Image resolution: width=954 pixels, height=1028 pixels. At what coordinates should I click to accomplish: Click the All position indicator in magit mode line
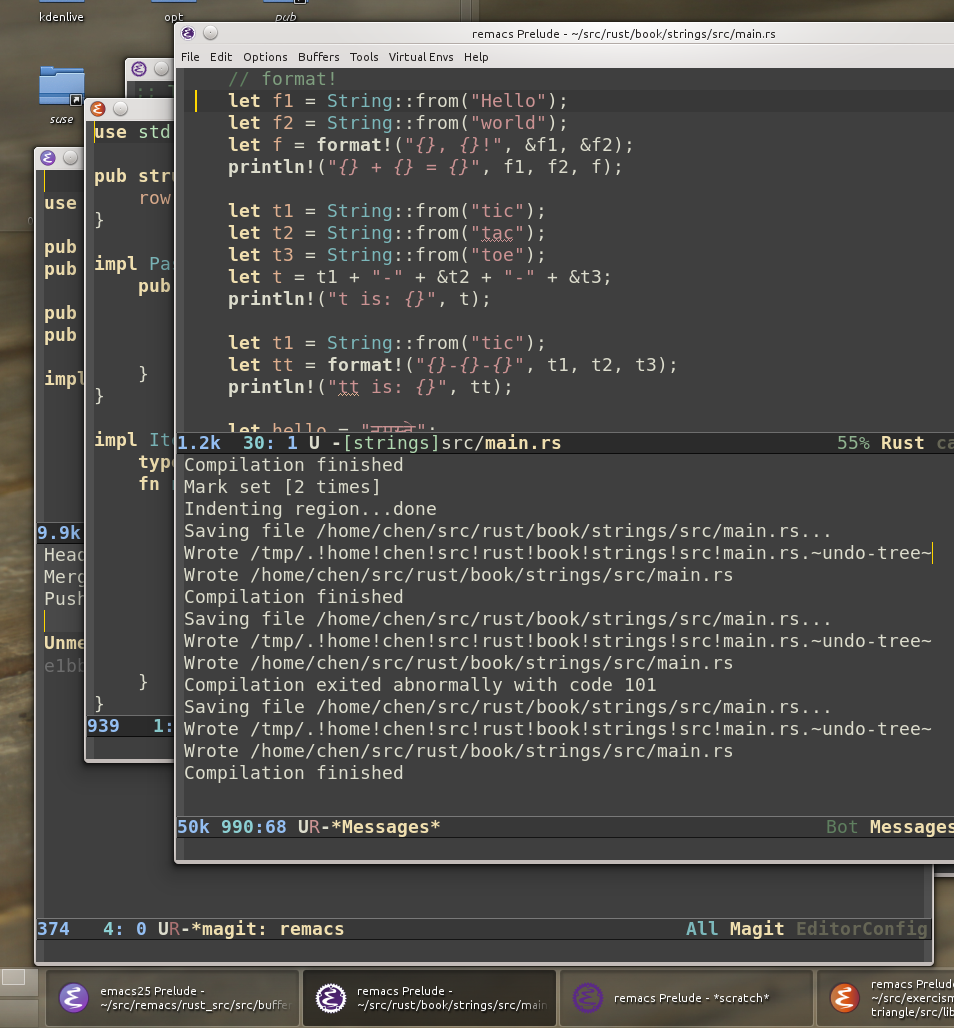click(702, 929)
